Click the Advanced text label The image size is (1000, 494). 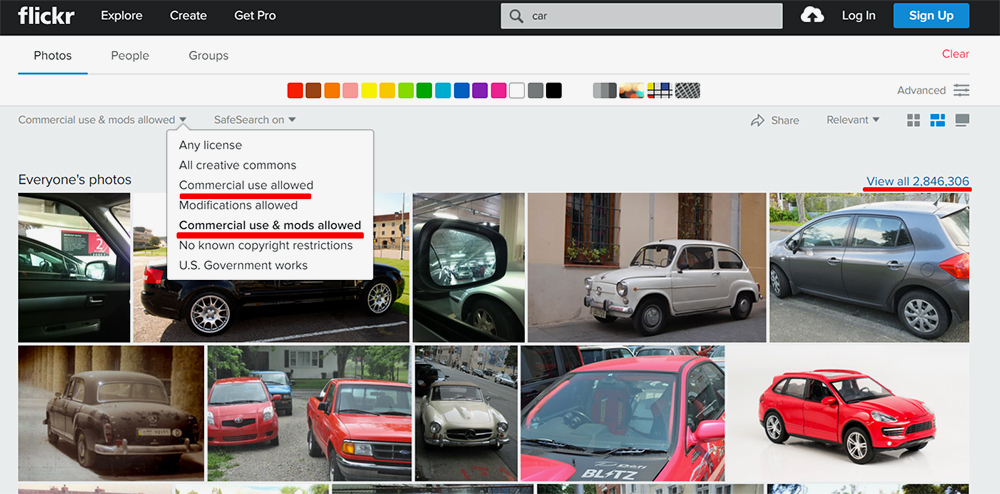click(921, 91)
